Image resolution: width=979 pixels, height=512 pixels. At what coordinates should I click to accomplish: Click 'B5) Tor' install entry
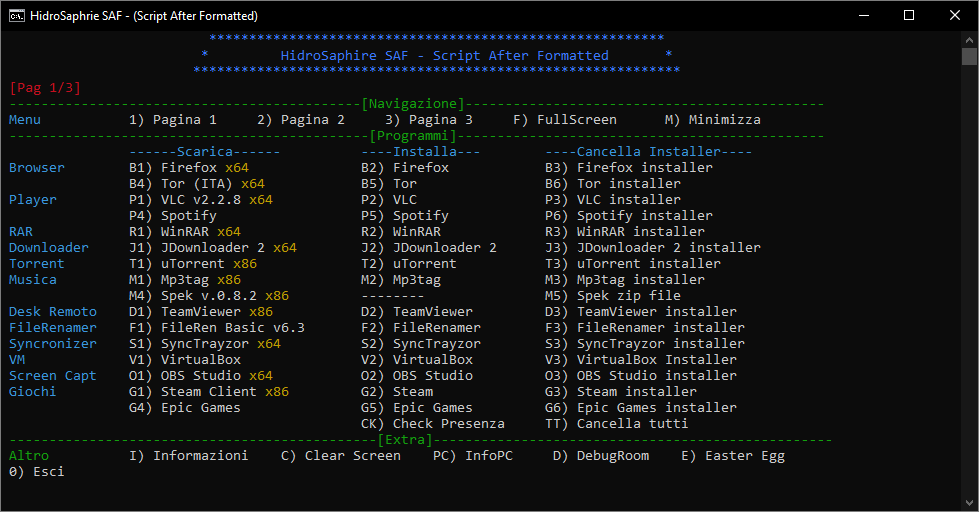pyautogui.click(x=389, y=184)
